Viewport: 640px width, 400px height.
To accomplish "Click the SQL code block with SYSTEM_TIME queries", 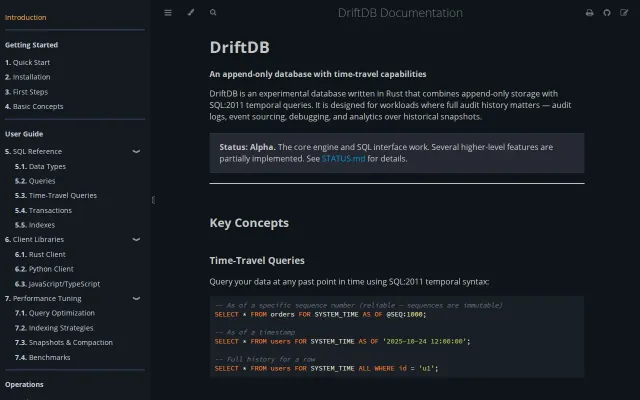I will 397,337.
